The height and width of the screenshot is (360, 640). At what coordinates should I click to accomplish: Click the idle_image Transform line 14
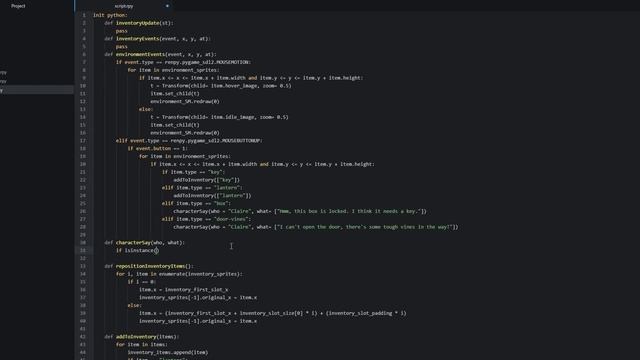tap(219, 117)
